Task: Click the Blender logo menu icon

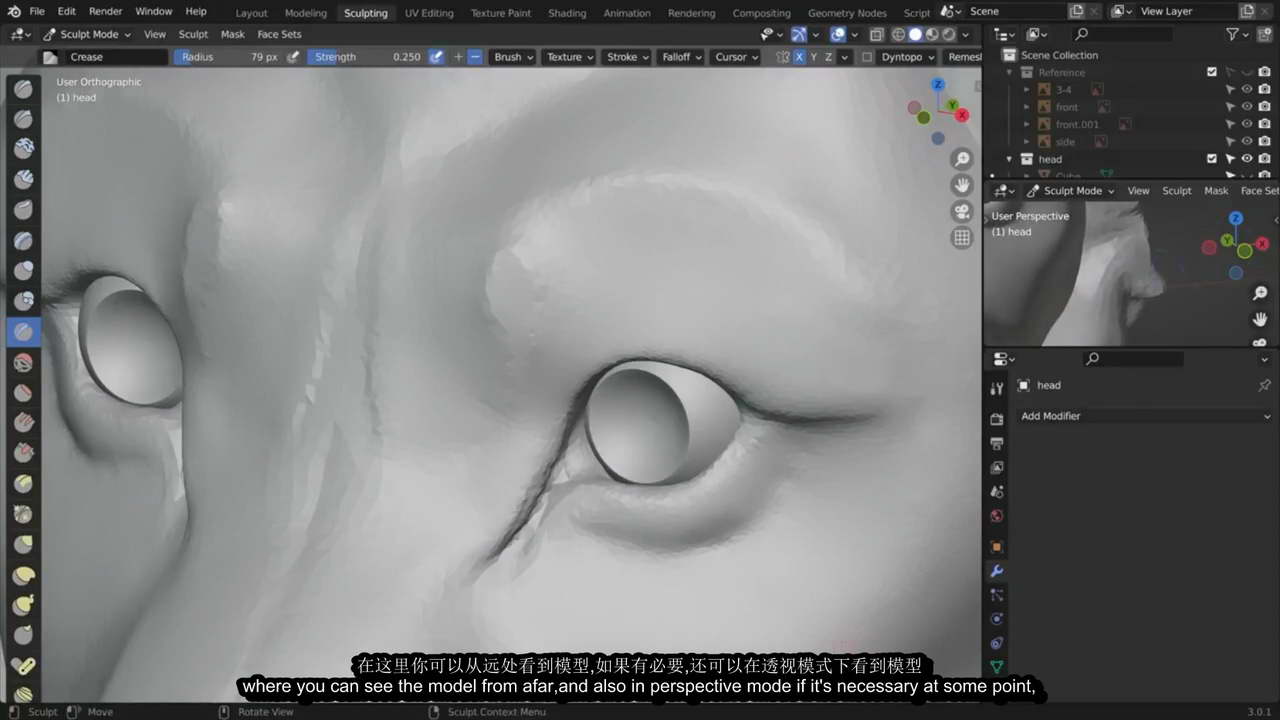Action: coord(14,11)
